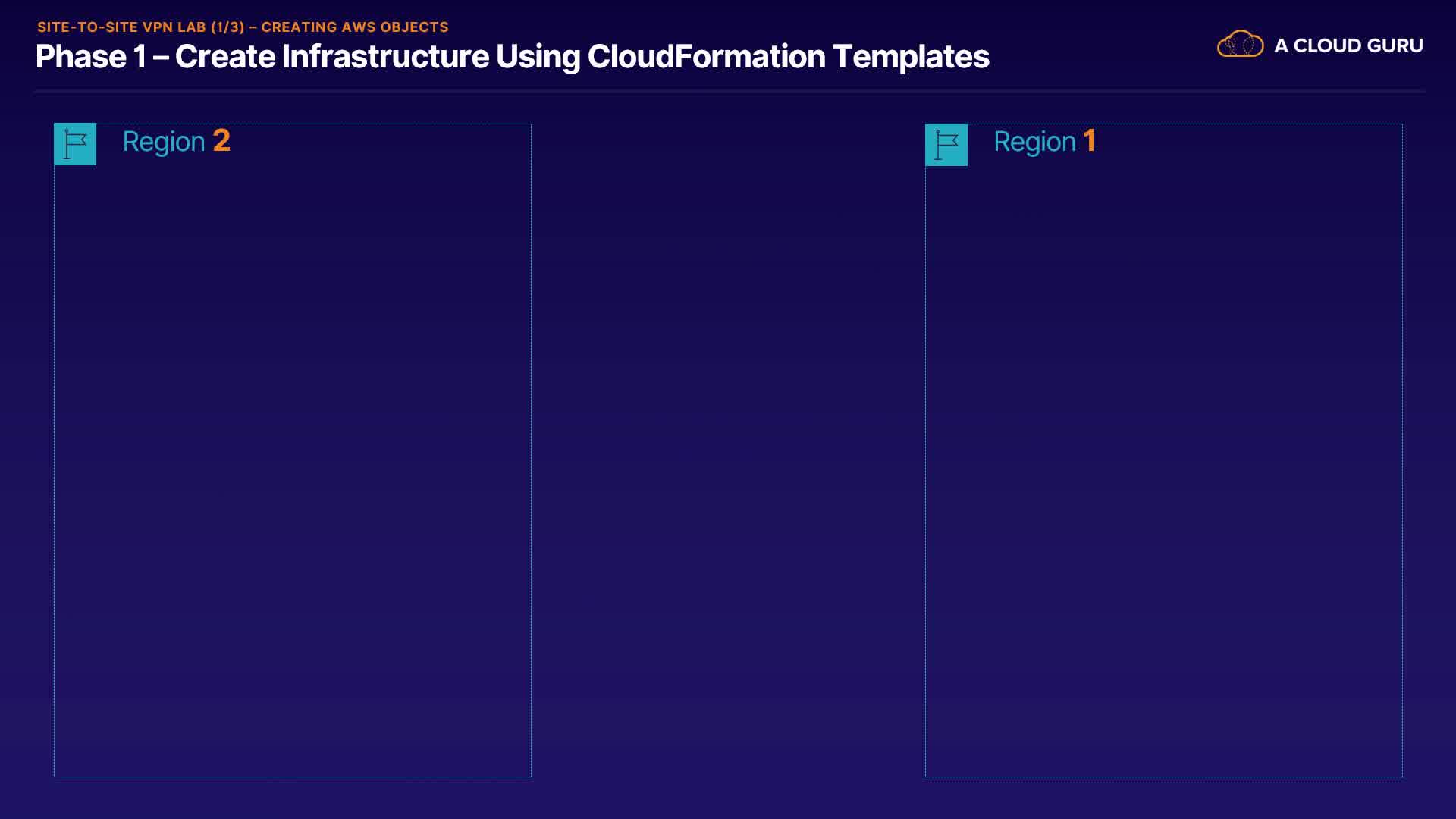Click the 'Region' word beside orange 1

1034,142
